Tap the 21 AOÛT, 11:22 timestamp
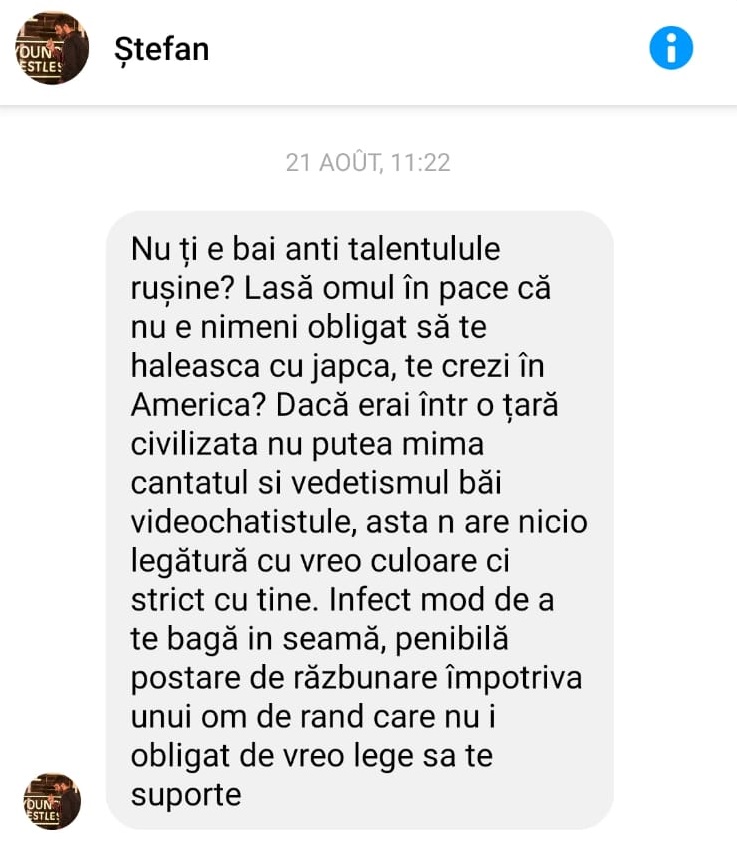737x846 pixels. tap(368, 162)
